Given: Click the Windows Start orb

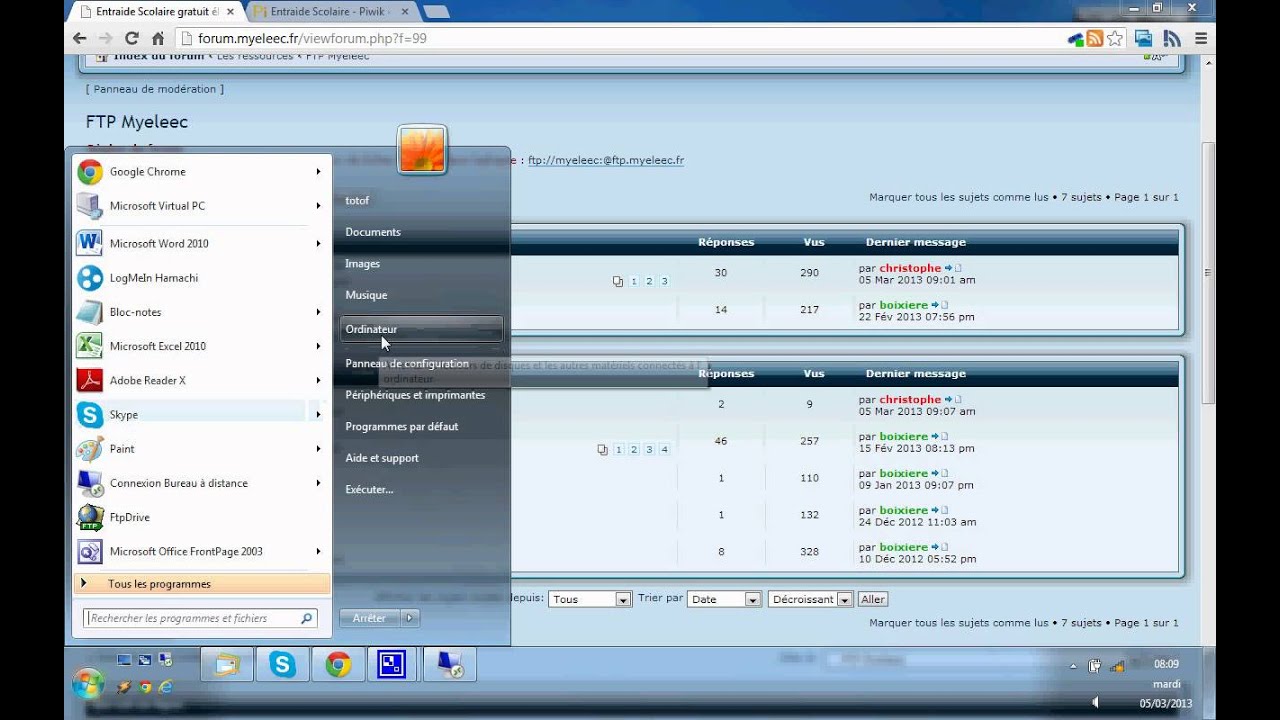Looking at the screenshot, I should 88,683.
